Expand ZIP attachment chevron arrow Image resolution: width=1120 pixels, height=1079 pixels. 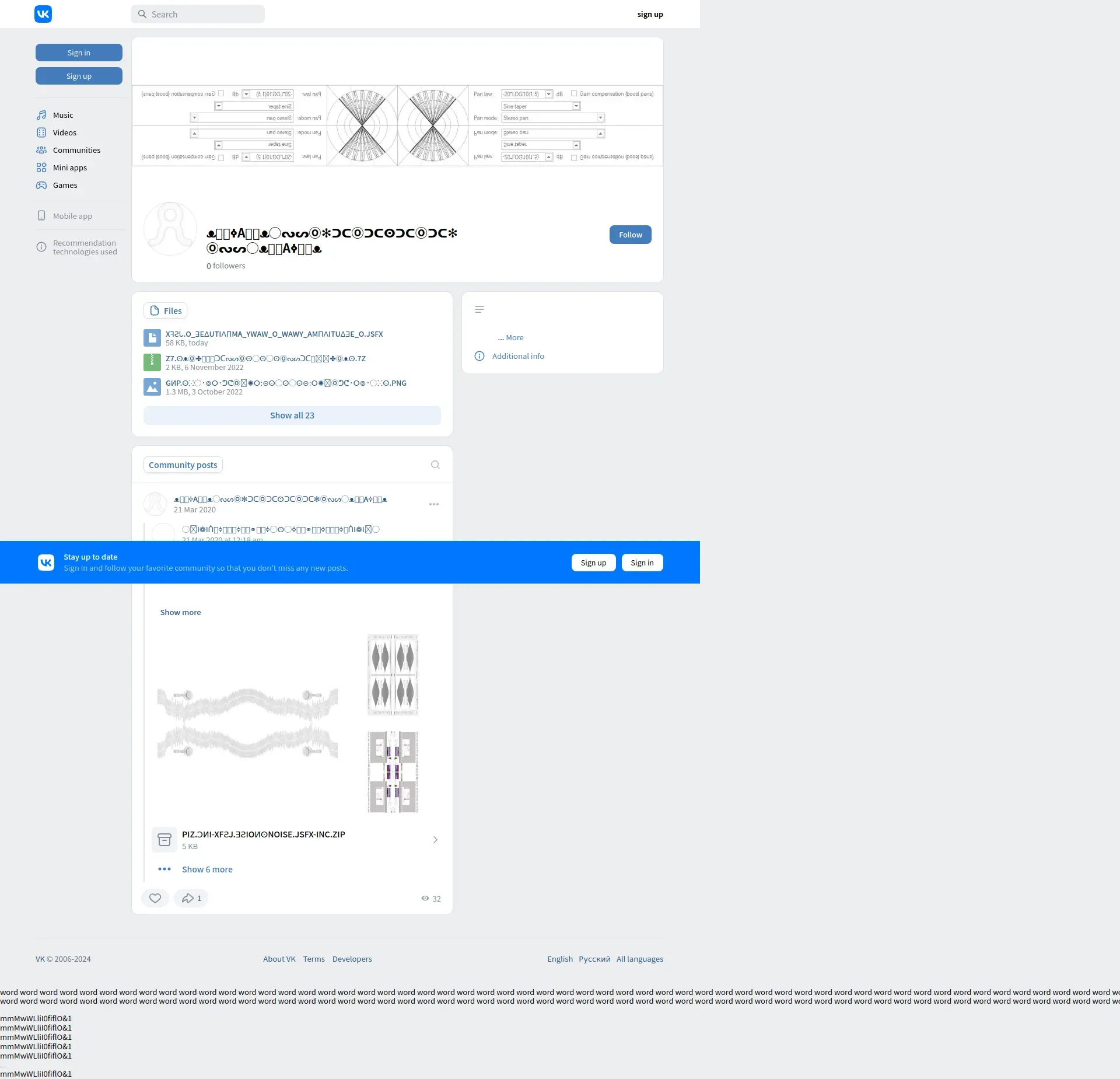click(x=435, y=840)
